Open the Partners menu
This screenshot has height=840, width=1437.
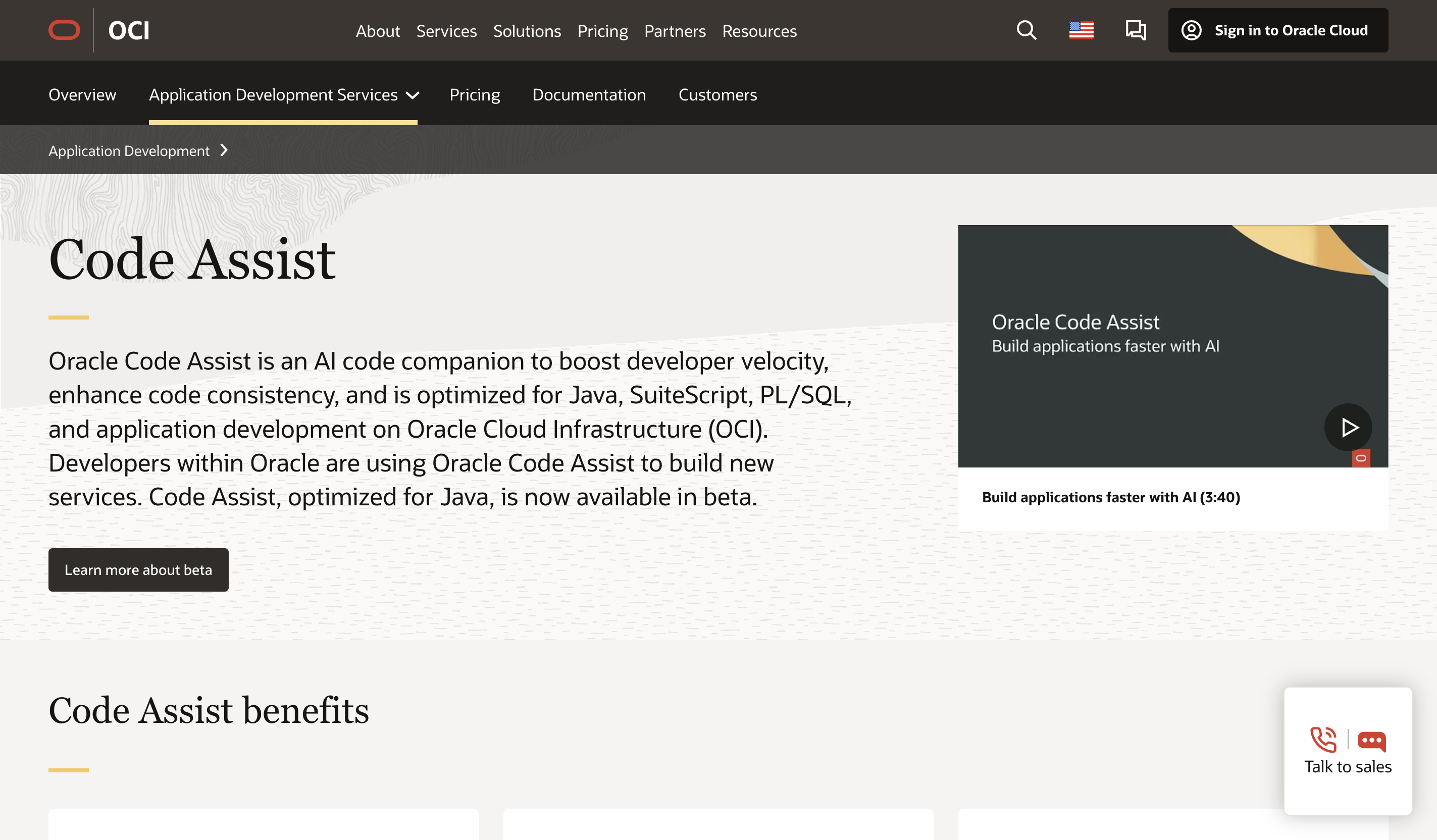(x=675, y=31)
